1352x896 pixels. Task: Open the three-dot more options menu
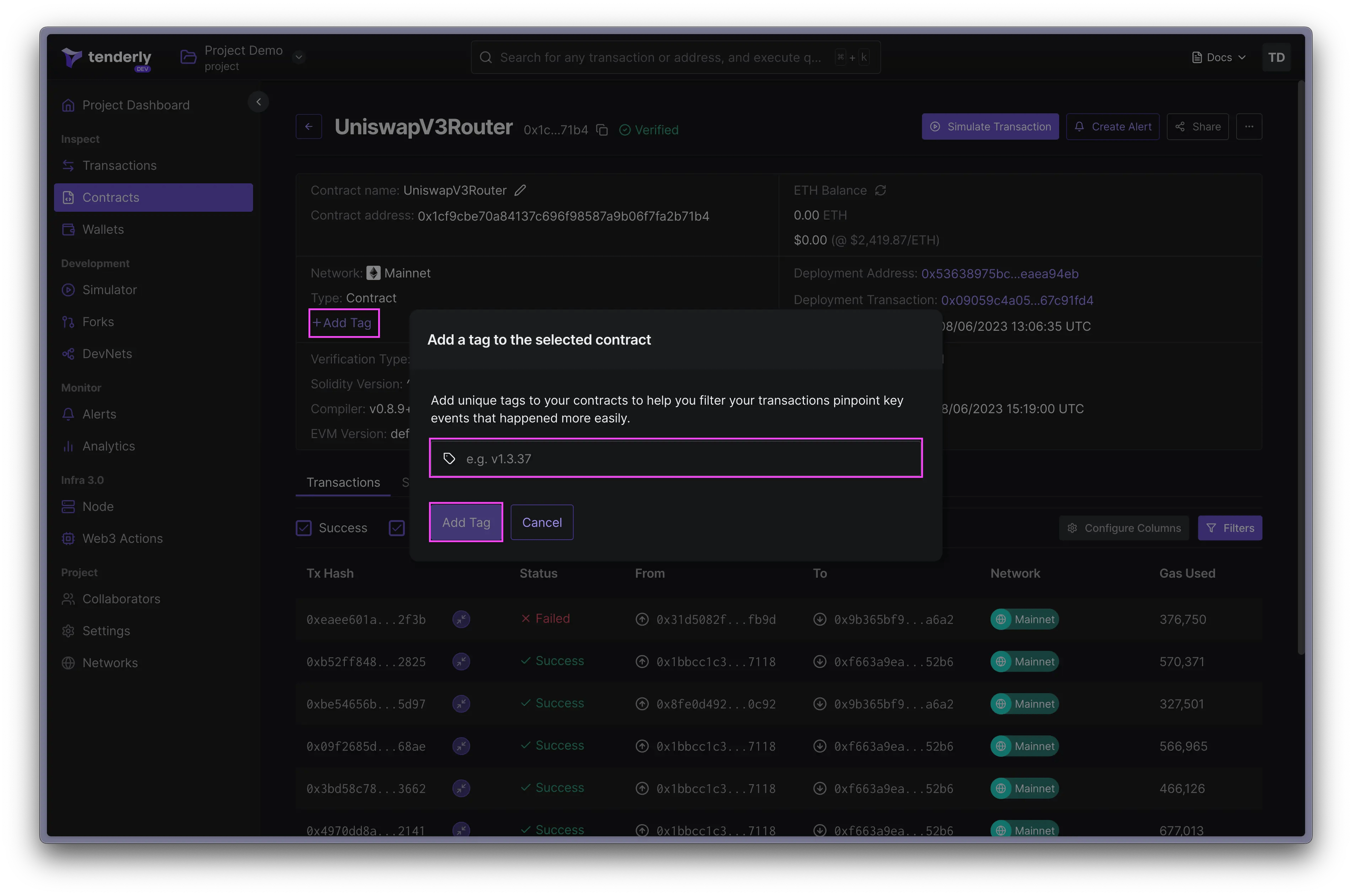pos(1249,127)
